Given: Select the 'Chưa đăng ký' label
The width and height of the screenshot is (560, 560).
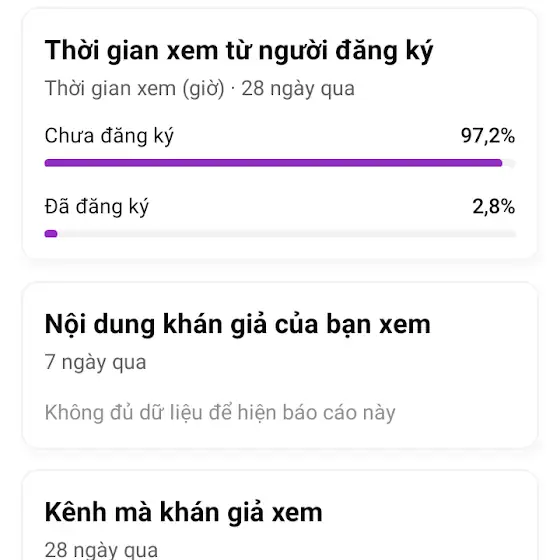Looking at the screenshot, I should [109, 136].
